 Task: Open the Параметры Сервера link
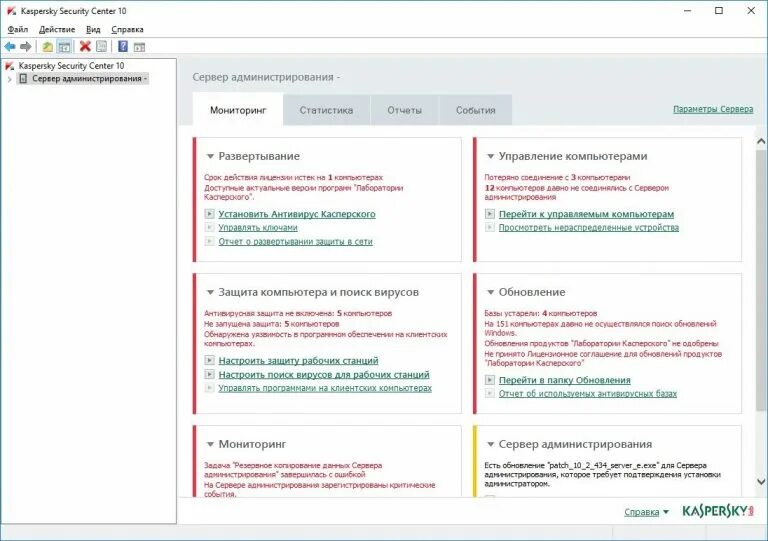[713, 109]
